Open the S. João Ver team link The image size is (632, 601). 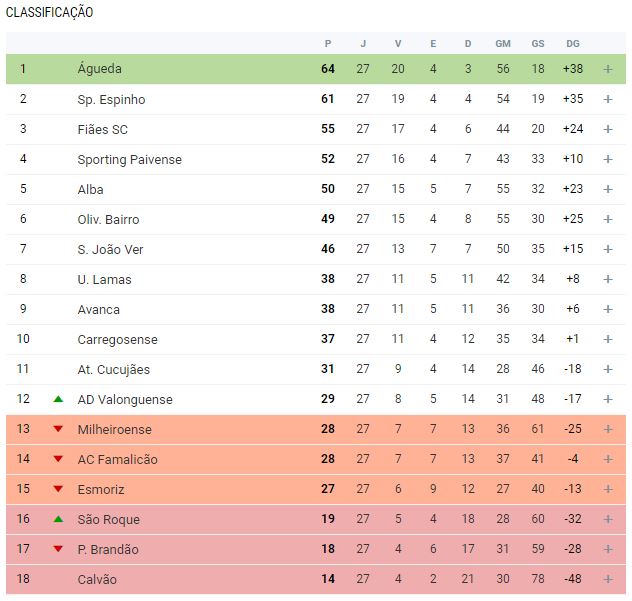click(x=110, y=250)
